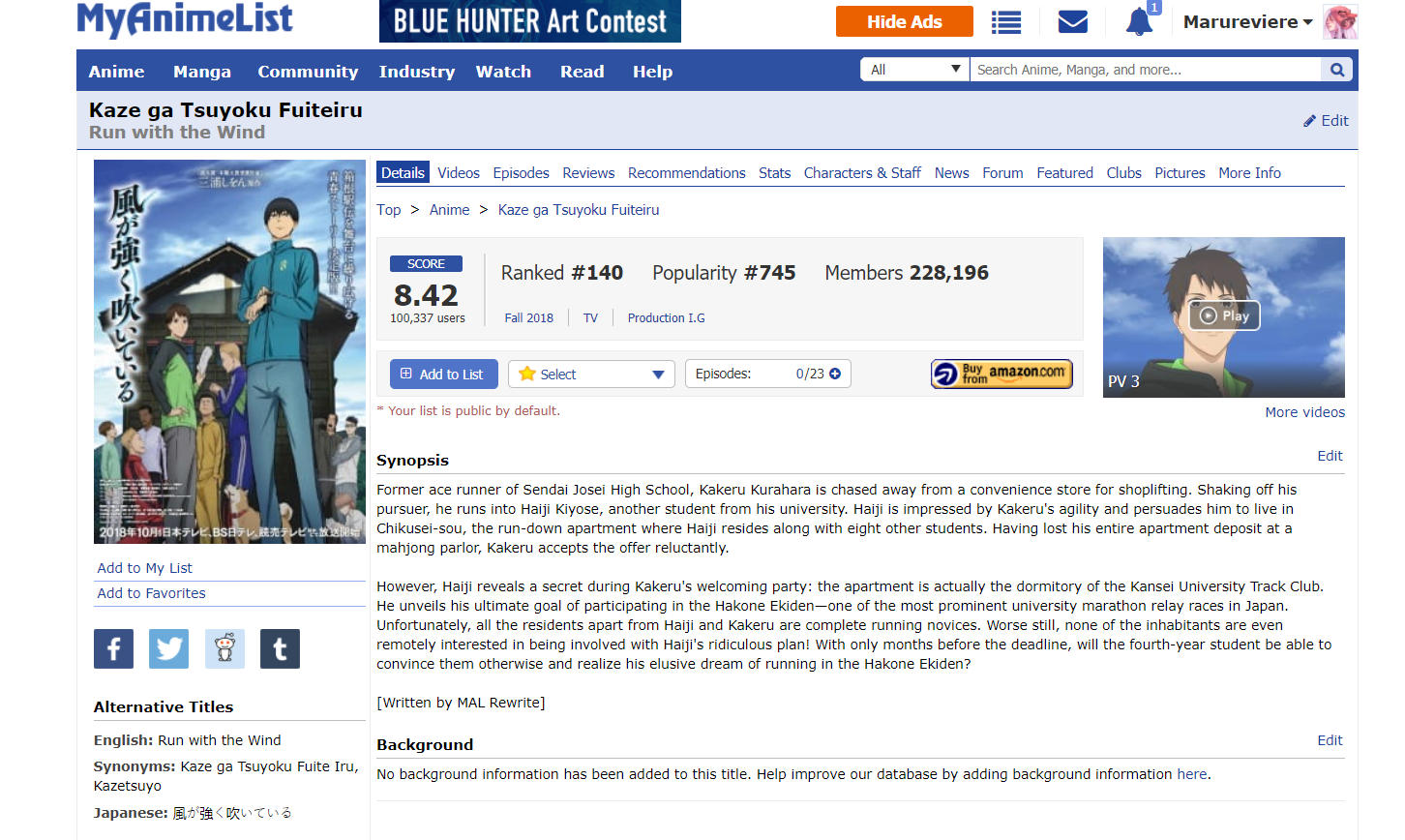
Task: Share on Tumblr icon
Action: click(280, 648)
